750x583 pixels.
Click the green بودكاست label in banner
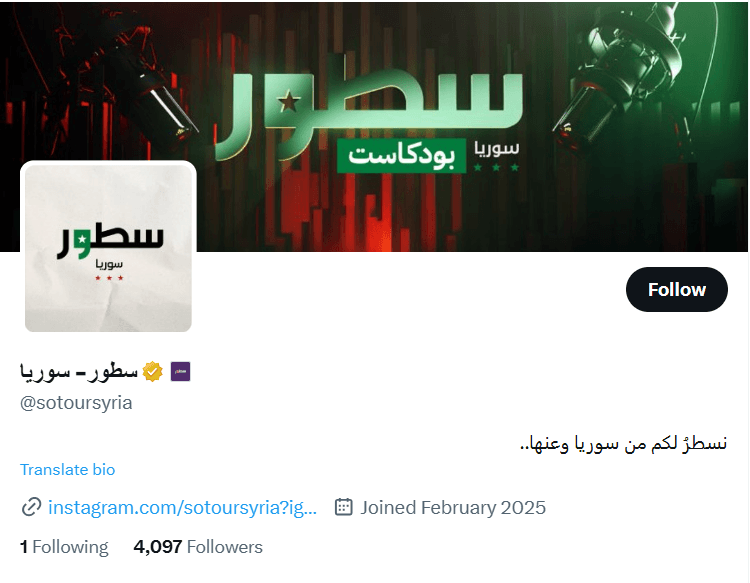coord(402,155)
